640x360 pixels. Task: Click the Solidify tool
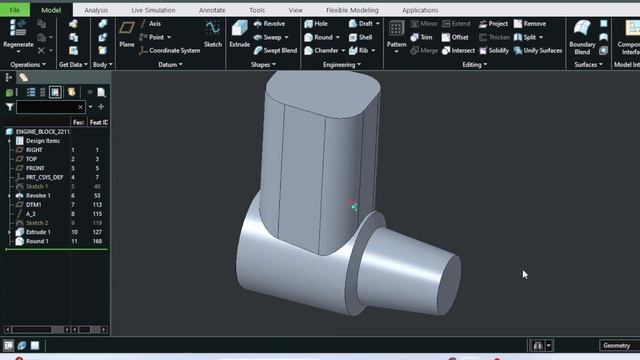pos(494,51)
